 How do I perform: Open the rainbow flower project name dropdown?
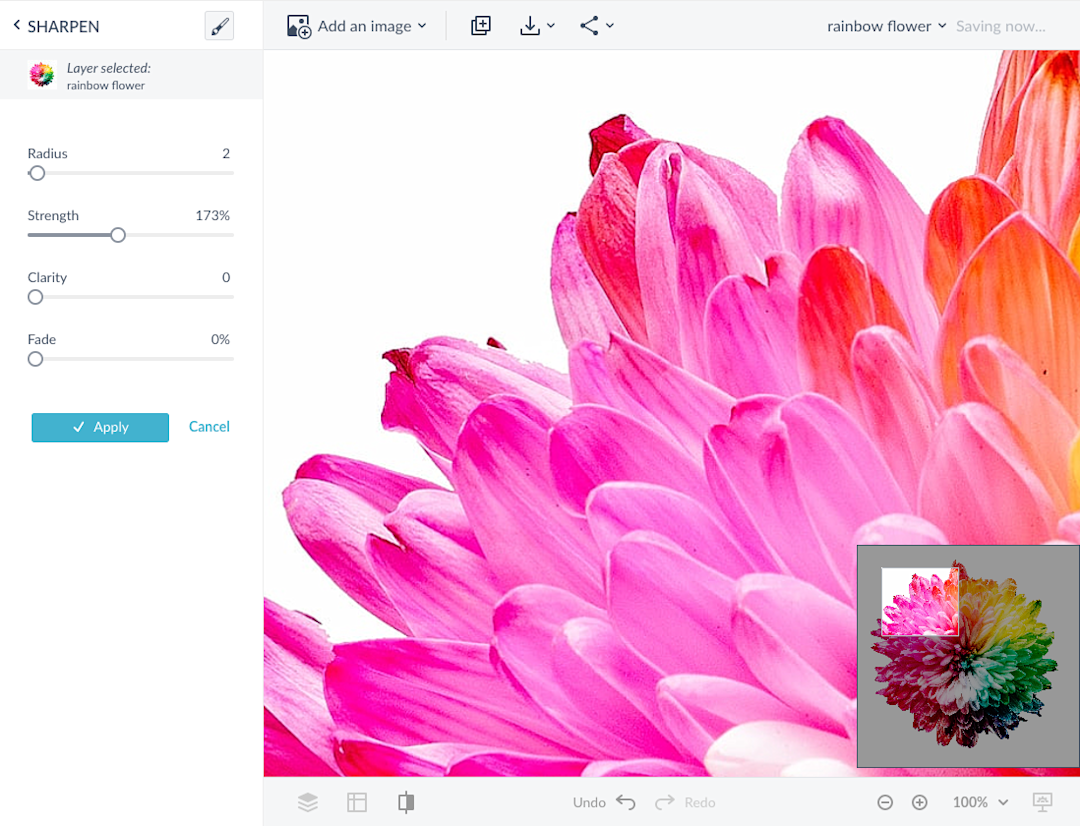[886, 25]
